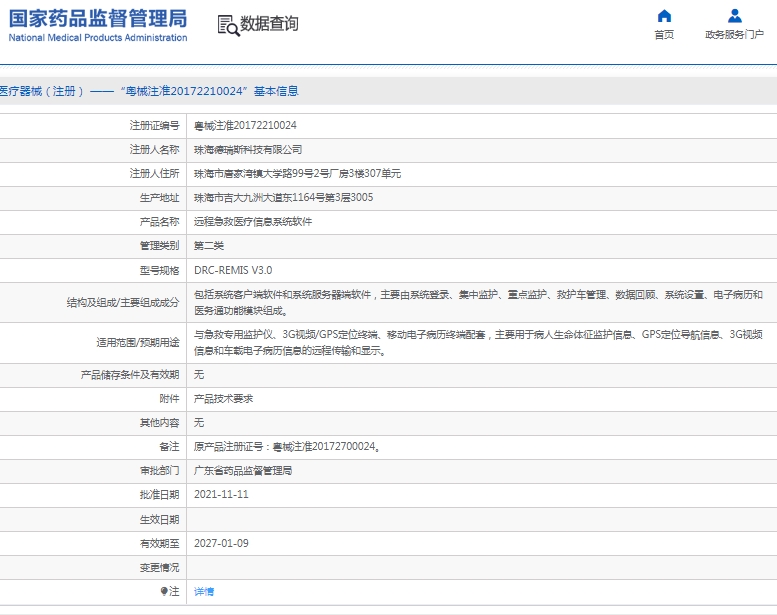Select registration number 粤械注准20172210024 value
777x615 pixels.
pyautogui.click(x=245, y=125)
